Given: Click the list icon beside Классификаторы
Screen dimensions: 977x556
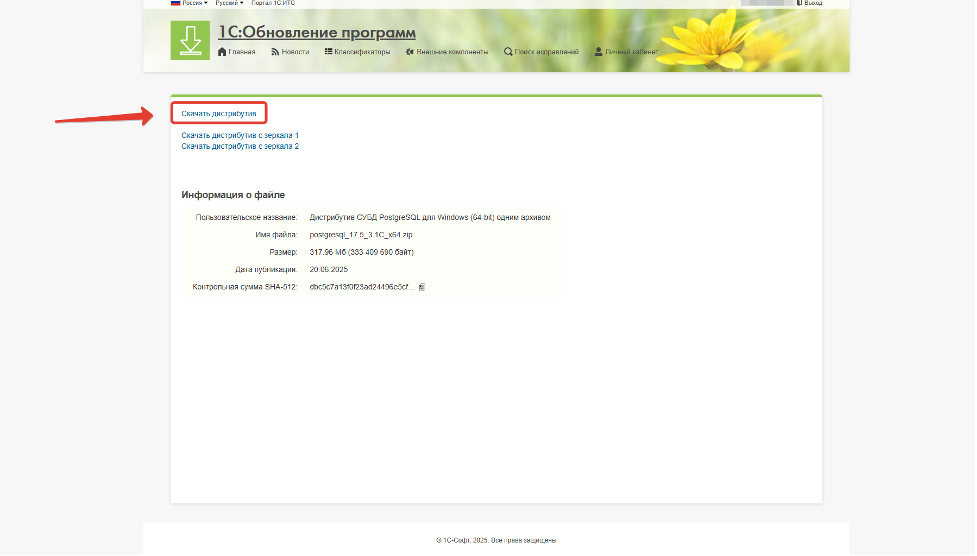Looking at the screenshot, I should (x=328, y=52).
